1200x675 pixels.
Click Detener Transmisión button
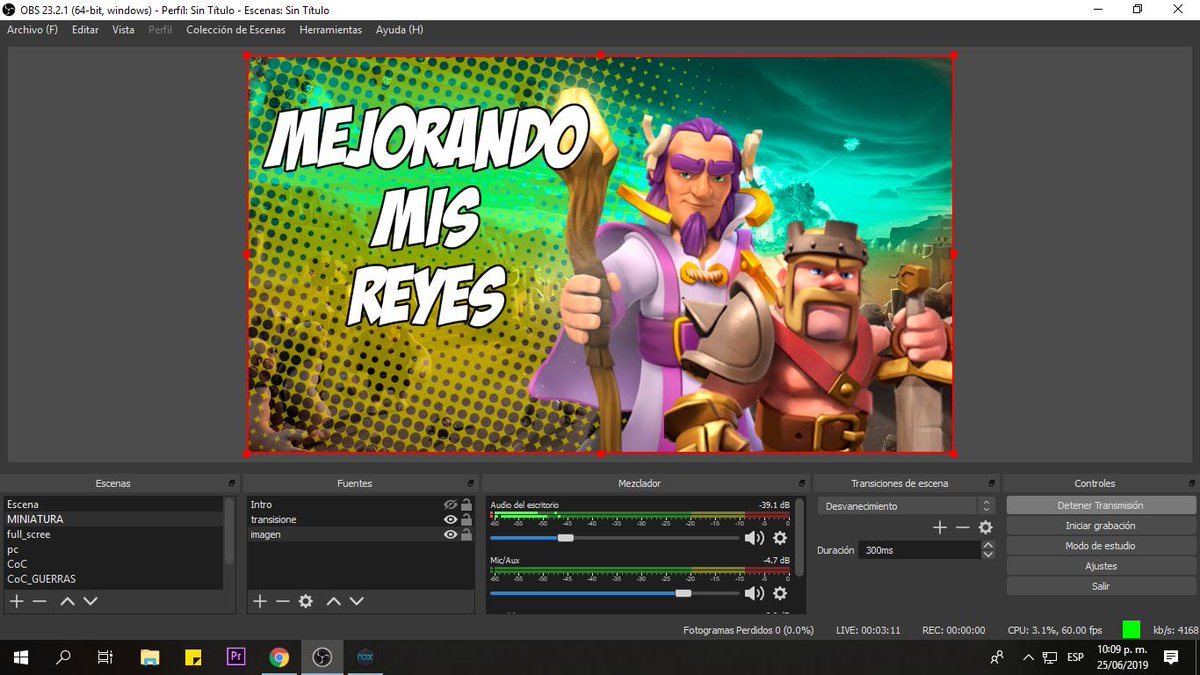pos(1100,506)
